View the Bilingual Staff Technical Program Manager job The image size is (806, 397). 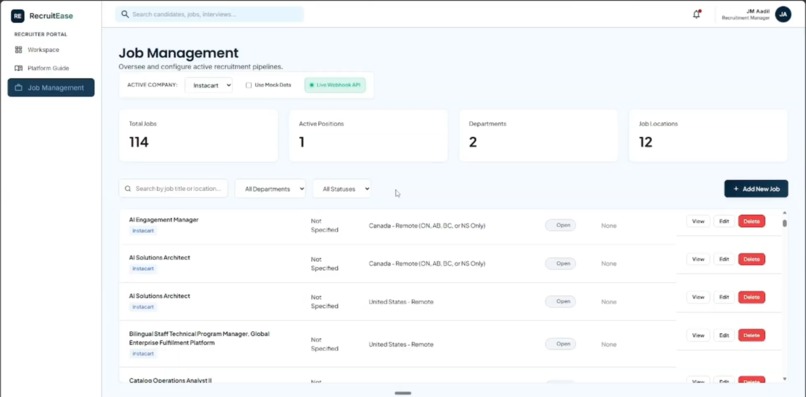(x=698, y=335)
